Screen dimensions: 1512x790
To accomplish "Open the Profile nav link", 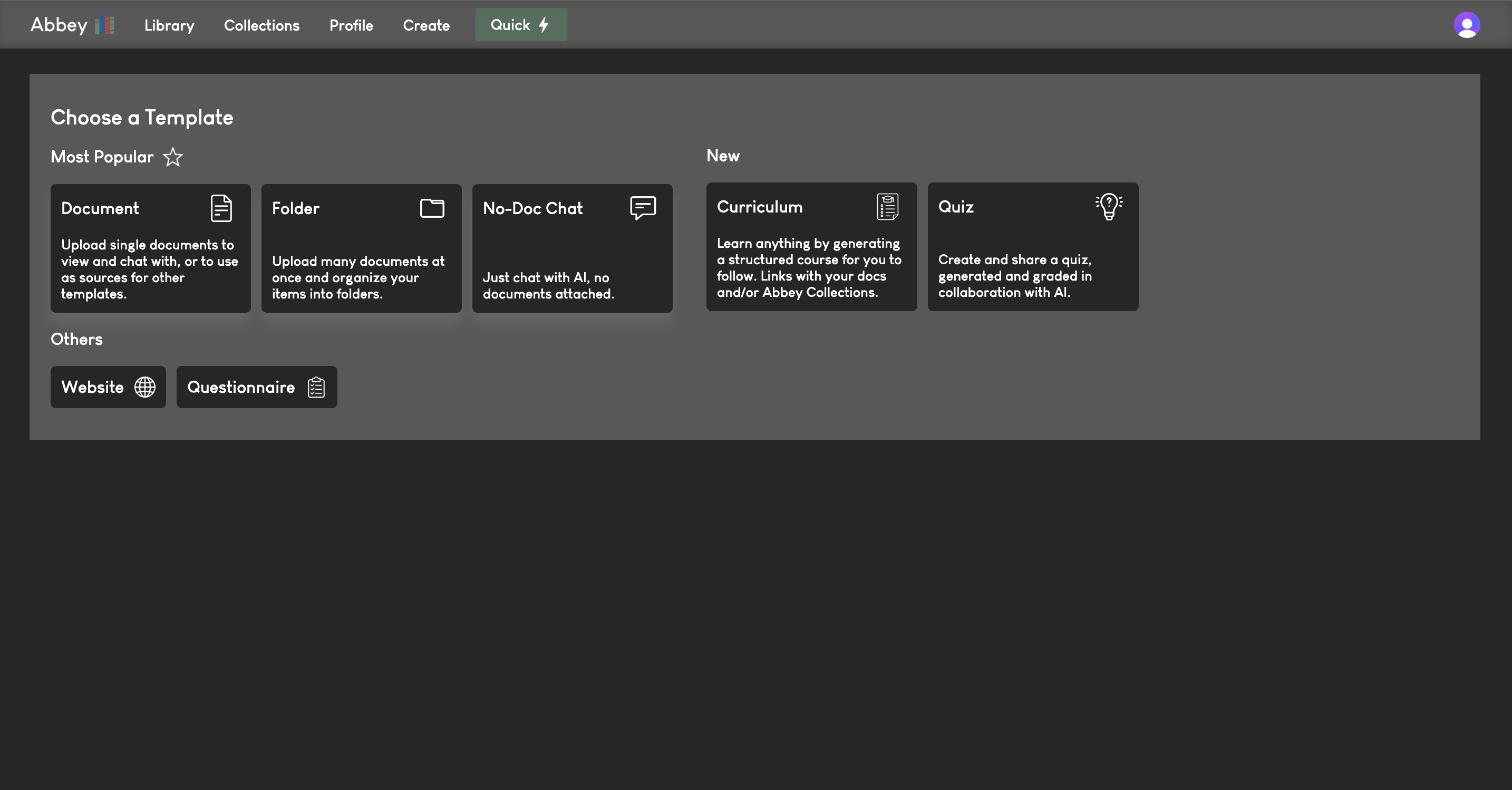I will coord(351,25).
